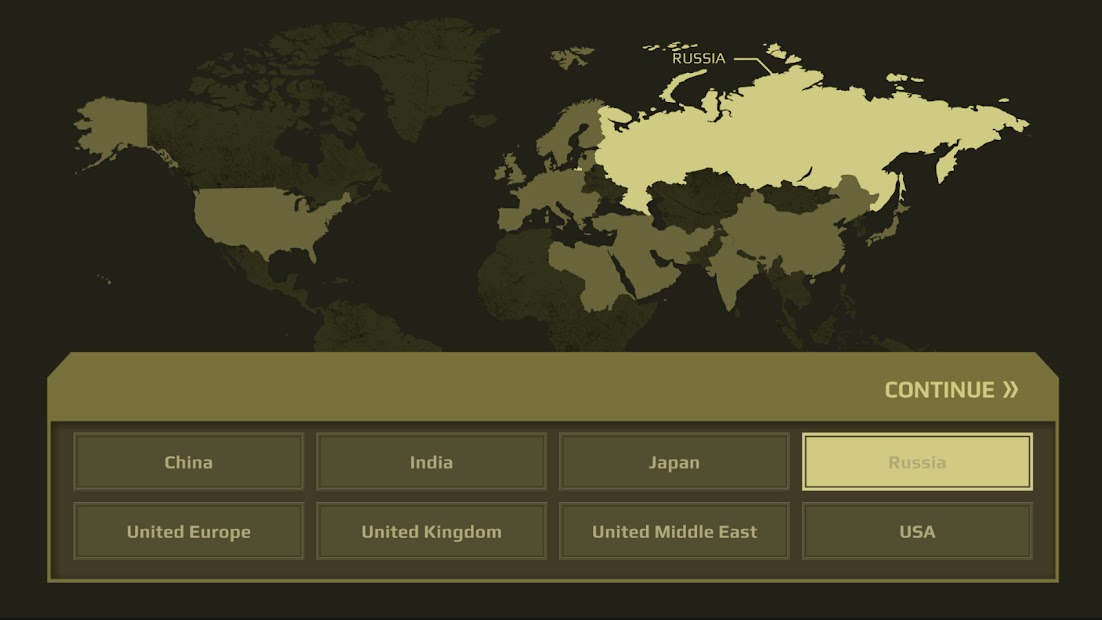Select United Europe as your nation
The height and width of the screenshot is (620, 1102).
[x=188, y=531]
